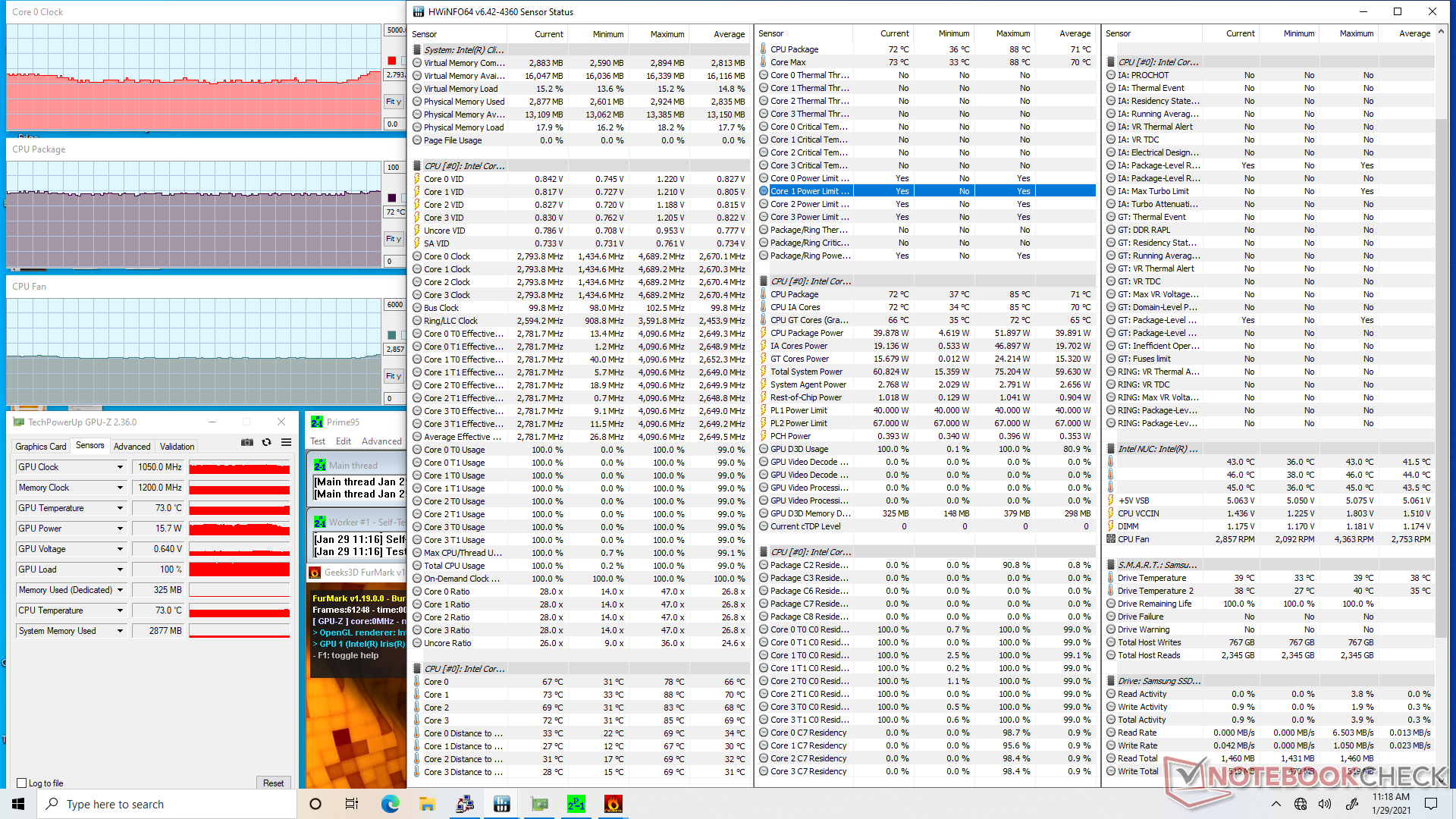
Task: Click the Prime95 taskbar icon
Action: pyautogui.click(x=576, y=804)
